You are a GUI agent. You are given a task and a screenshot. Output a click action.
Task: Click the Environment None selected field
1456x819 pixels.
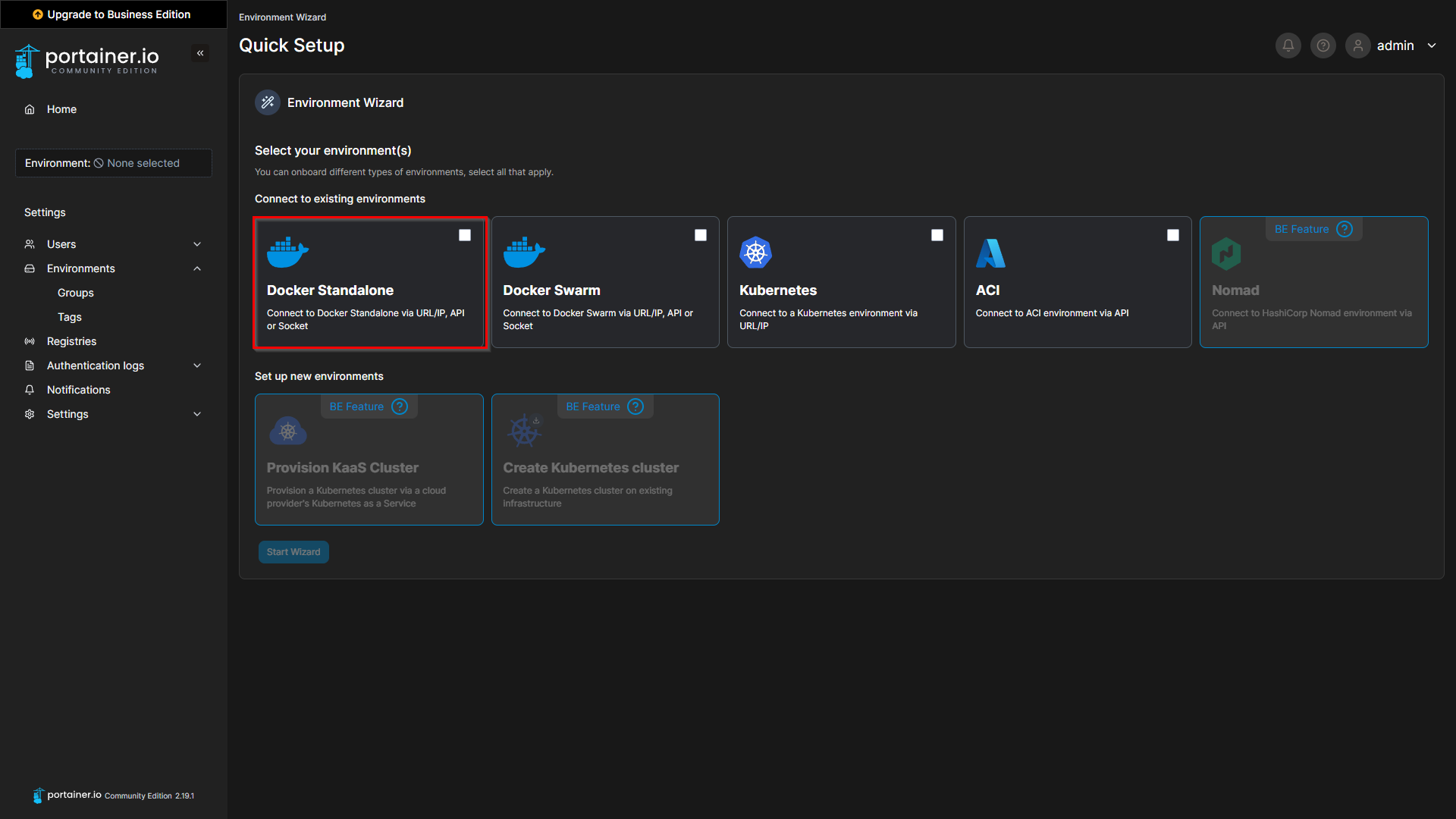click(113, 162)
